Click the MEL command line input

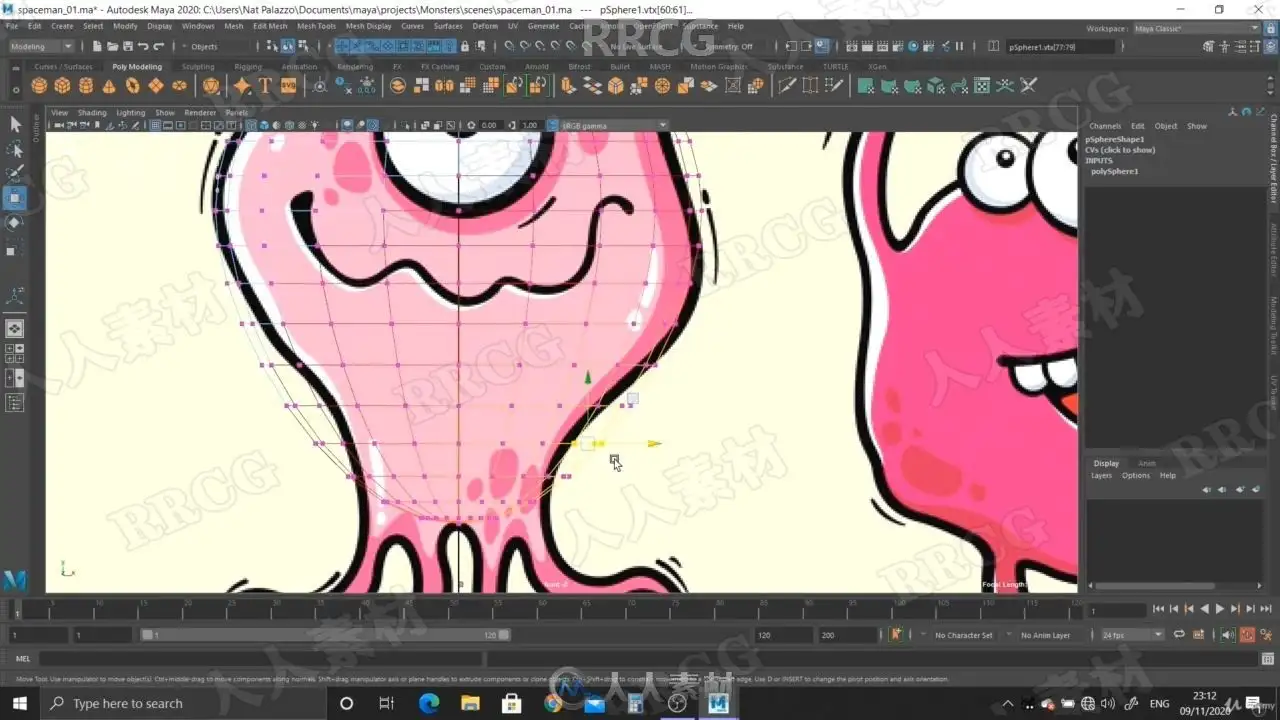pyautogui.click(x=260, y=658)
